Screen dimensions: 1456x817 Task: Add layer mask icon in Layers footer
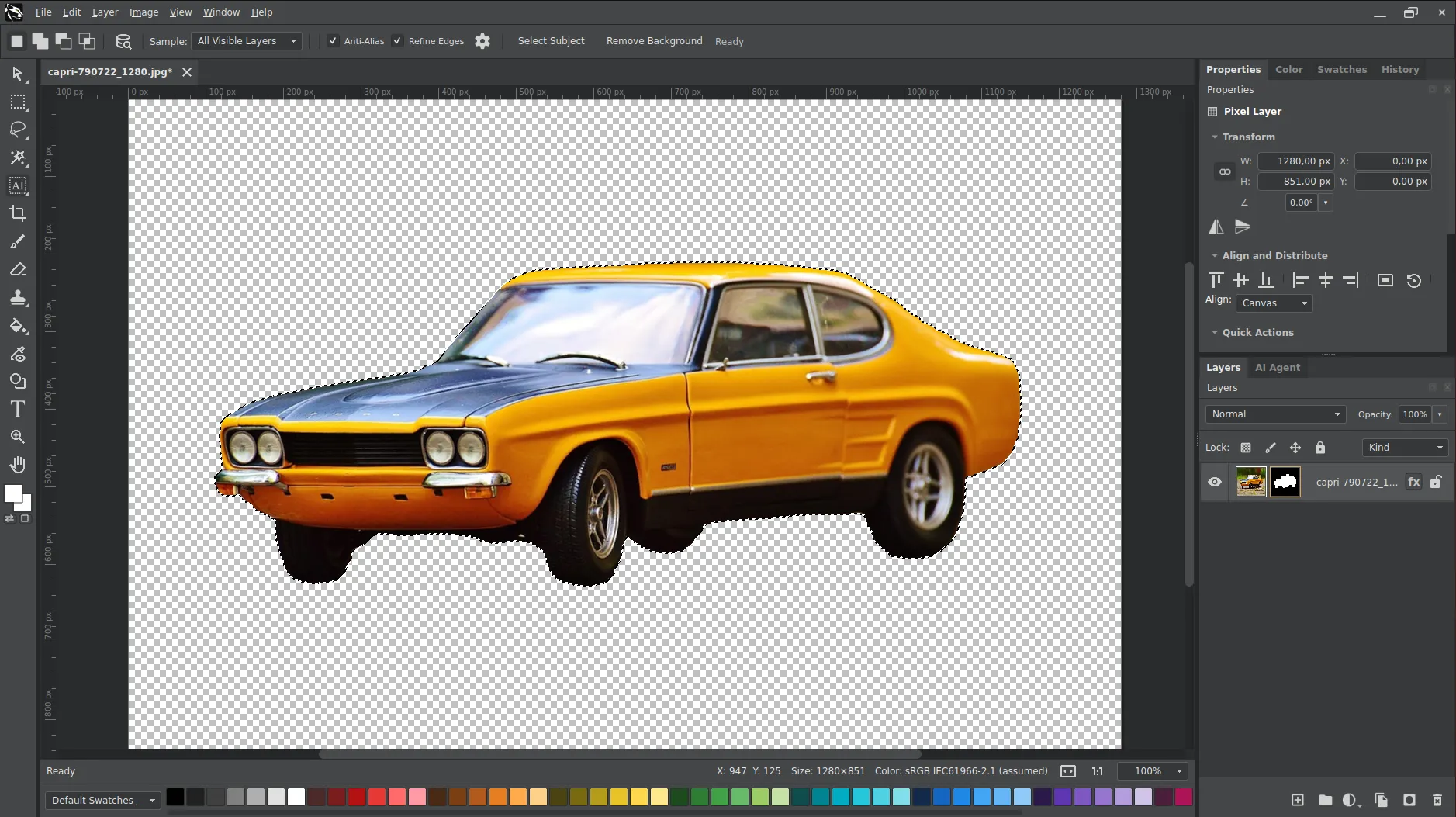(x=1409, y=800)
